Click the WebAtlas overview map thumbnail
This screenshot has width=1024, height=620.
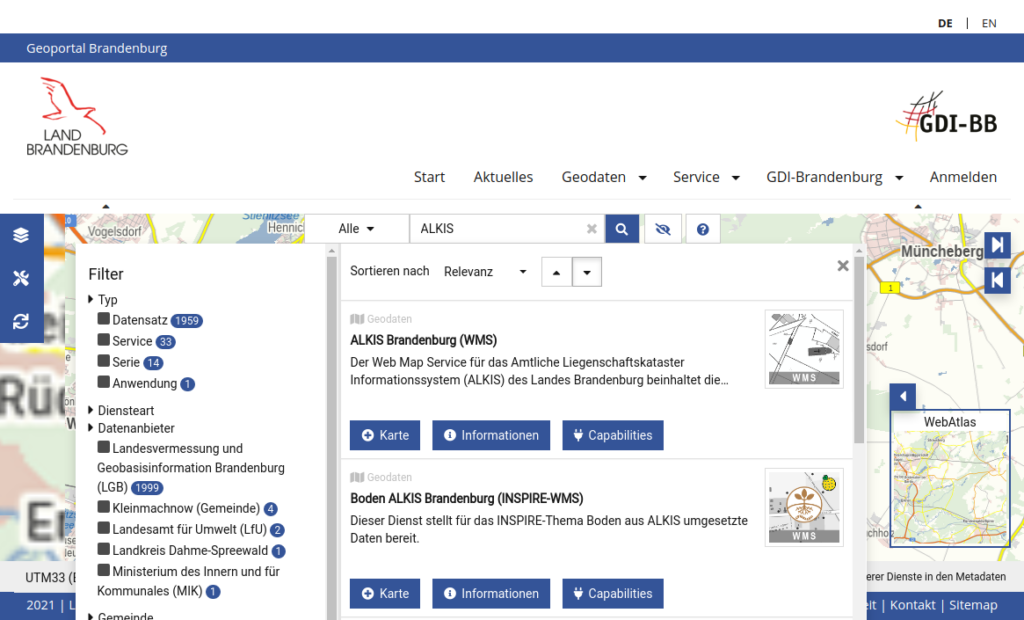950,490
